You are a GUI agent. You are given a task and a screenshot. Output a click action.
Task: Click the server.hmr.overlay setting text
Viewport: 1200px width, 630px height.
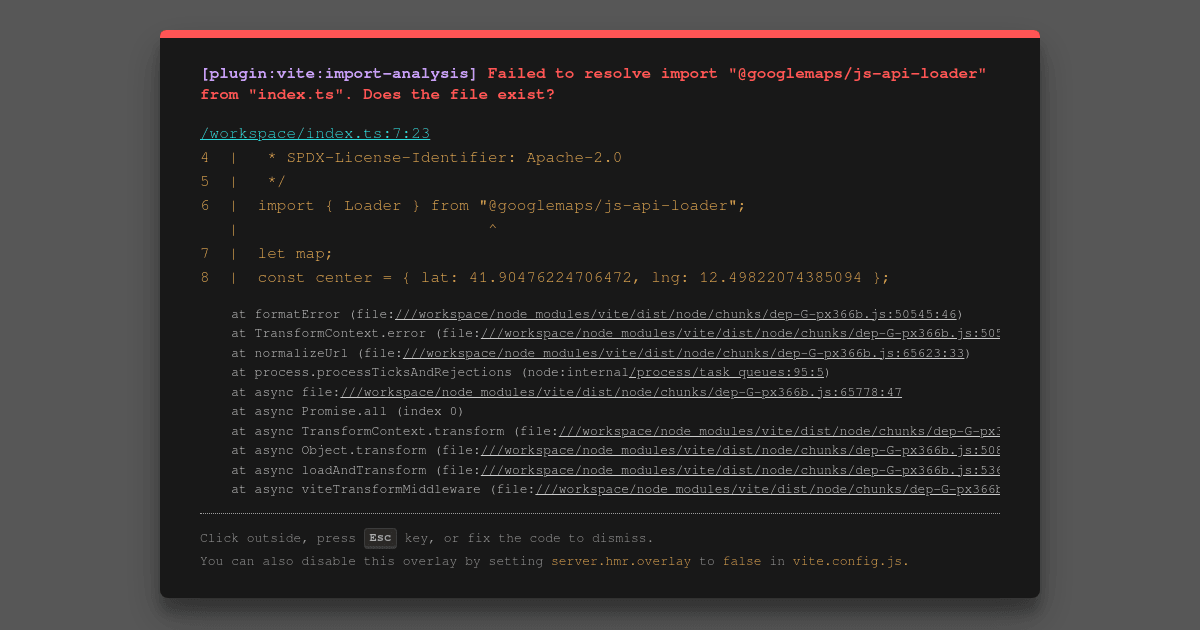click(x=621, y=561)
